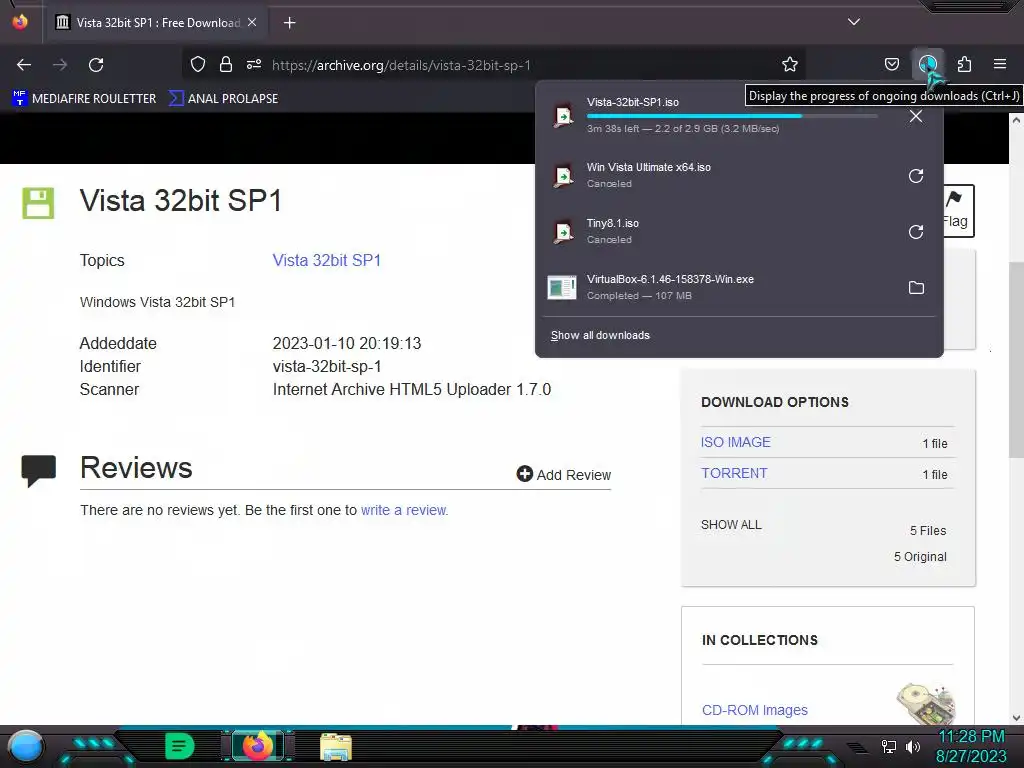Click the CD-ROM Images collection thumbnail
Viewport: 1024px width, 768px height.
(926, 703)
